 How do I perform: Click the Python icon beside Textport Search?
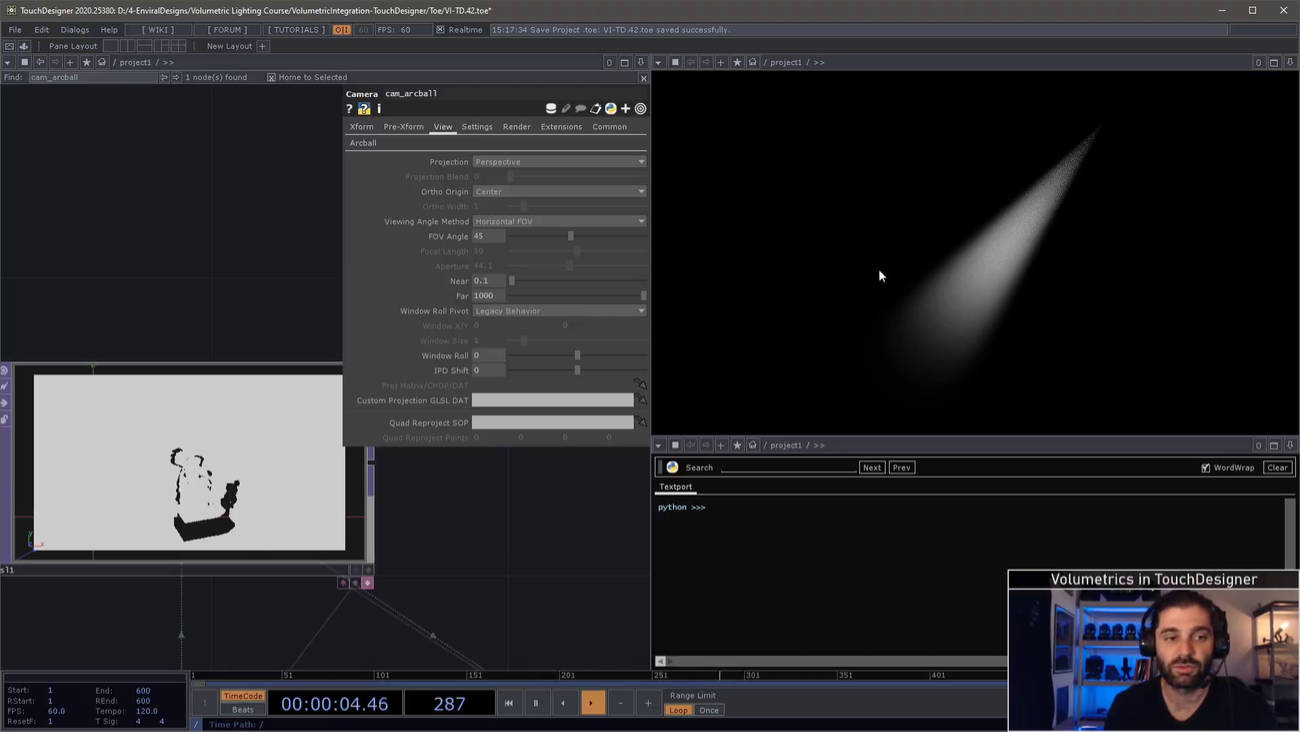pyautogui.click(x=672, y=467)
